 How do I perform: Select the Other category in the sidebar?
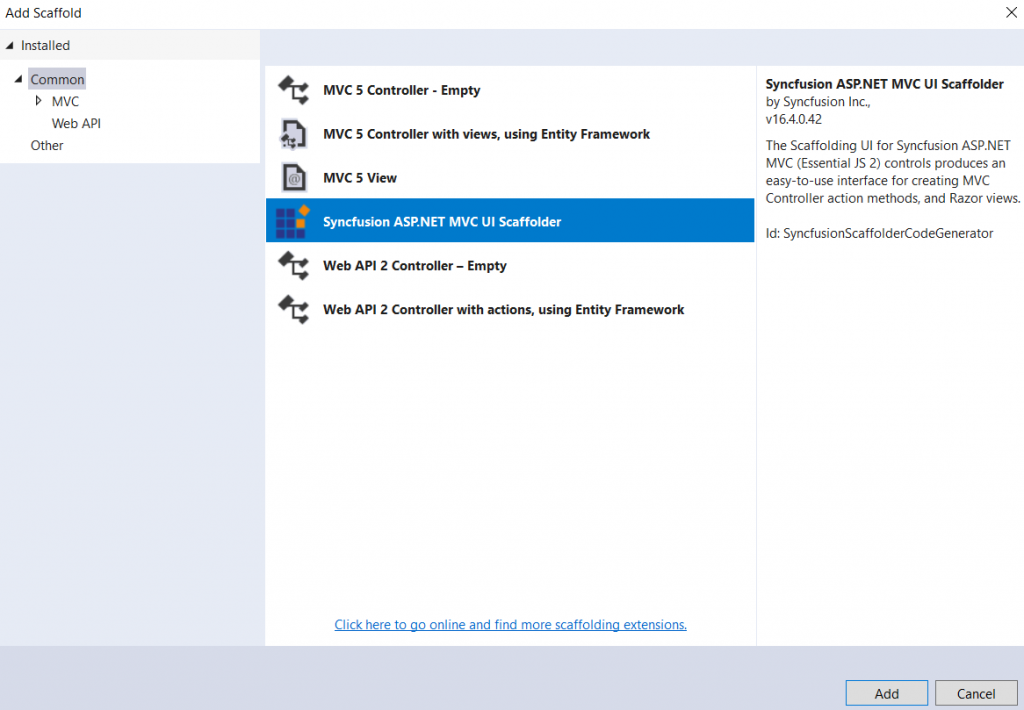(46, 145)
